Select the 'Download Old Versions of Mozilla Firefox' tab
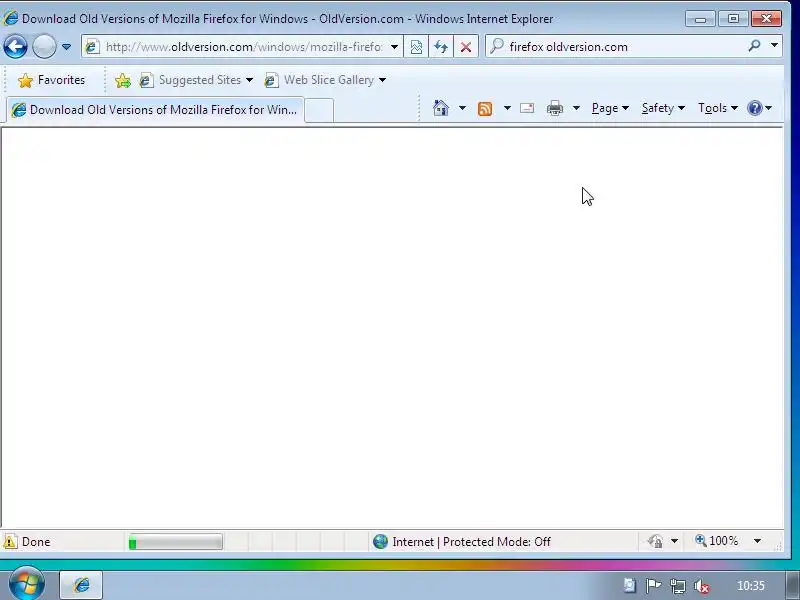This screenshot has width=800, height=600. pos(155,110)
